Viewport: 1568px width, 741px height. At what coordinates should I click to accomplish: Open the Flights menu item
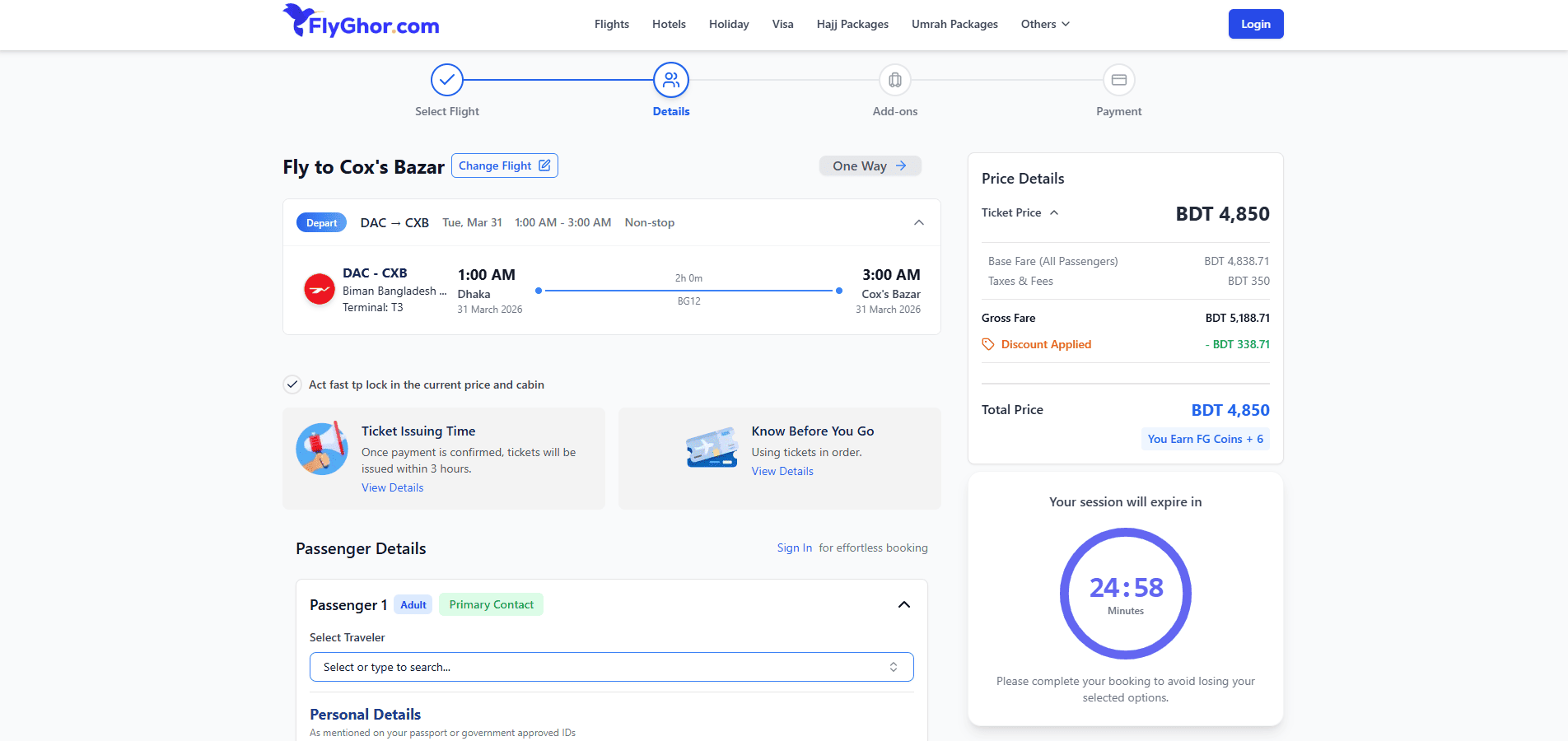[x=612, y=24]
